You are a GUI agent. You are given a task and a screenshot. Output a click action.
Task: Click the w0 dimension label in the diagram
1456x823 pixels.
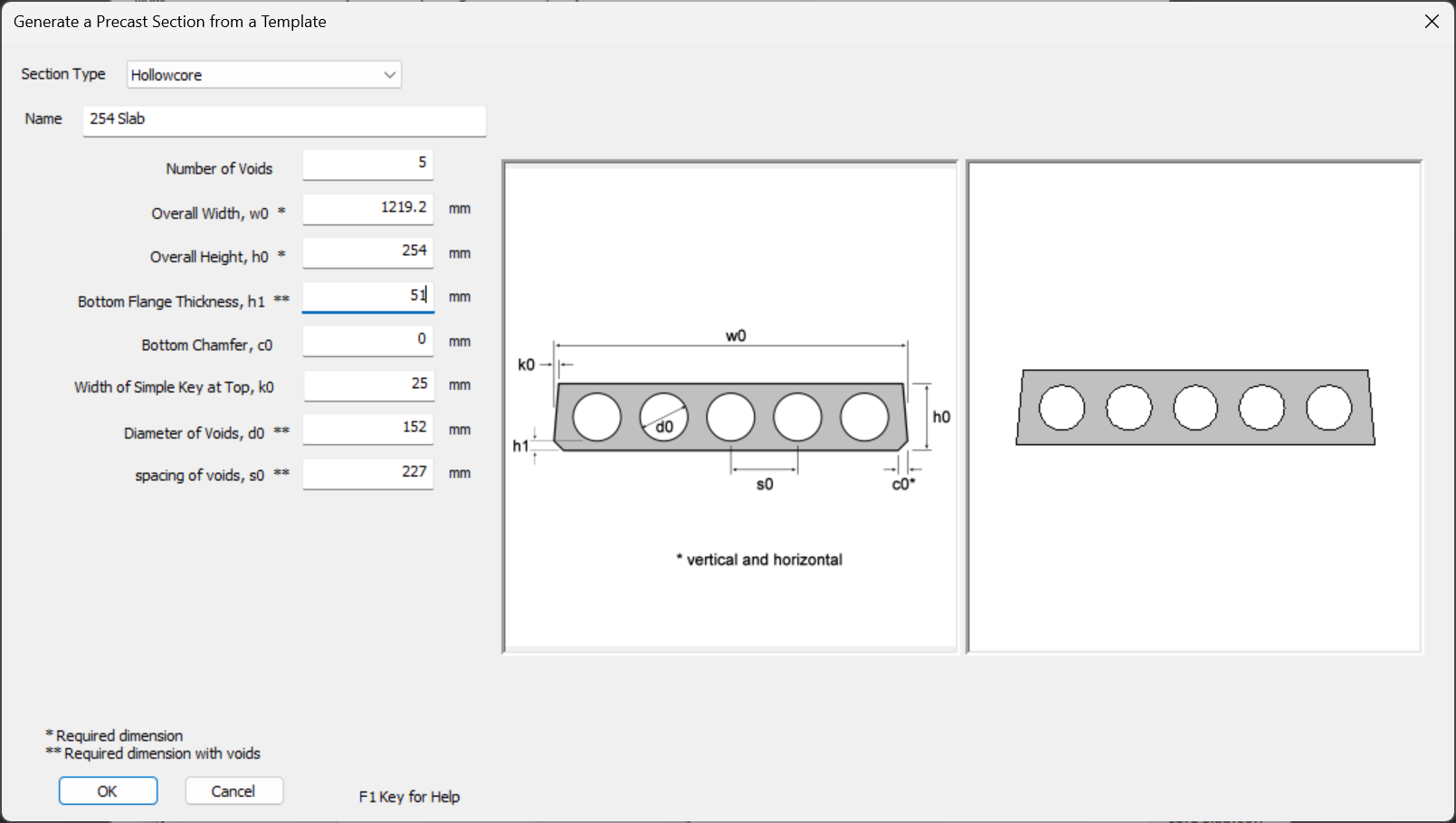pyautogui.click(x=736, y=336)
